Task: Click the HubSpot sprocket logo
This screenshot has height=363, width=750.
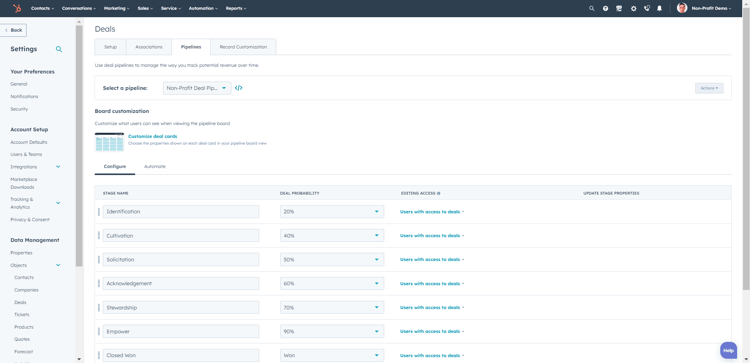Action: pyautogui.click(x=17, y=8)
